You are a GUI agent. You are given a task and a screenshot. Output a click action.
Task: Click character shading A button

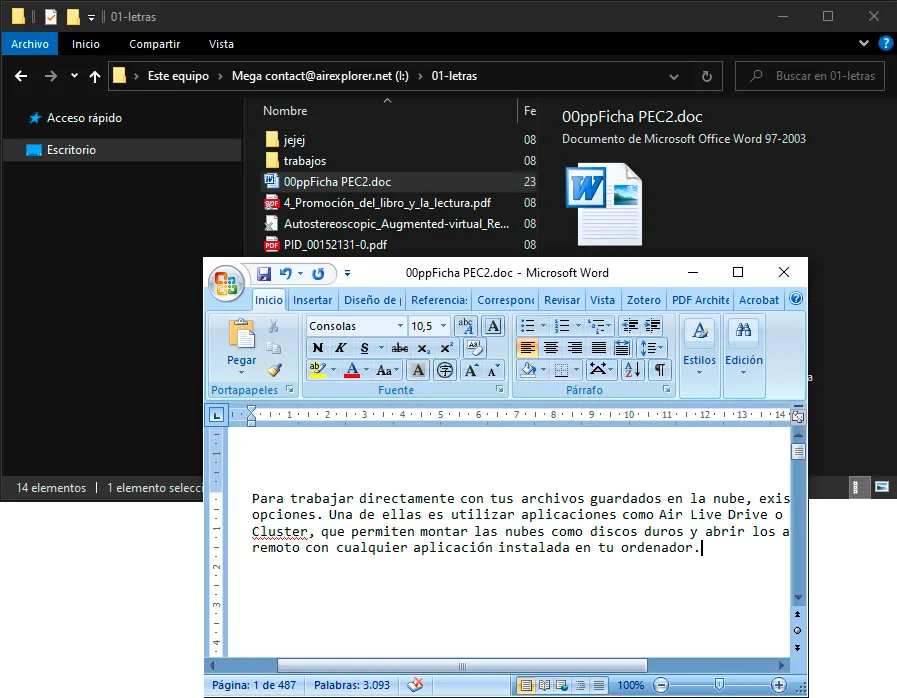click(x=418, y=370)
